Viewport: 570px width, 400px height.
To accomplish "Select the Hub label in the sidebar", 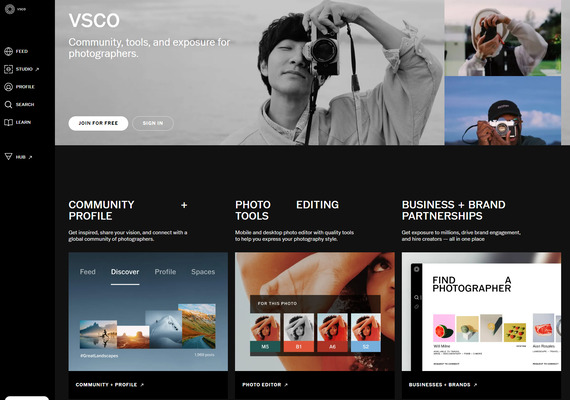I will (x=20, y=157).
